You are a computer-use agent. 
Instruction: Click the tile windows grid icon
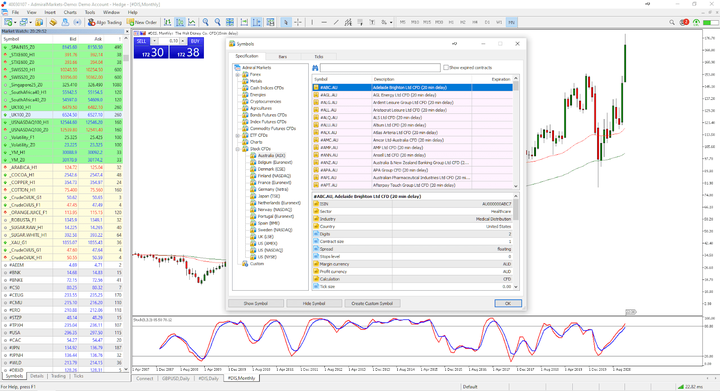[x=230, y=22]
